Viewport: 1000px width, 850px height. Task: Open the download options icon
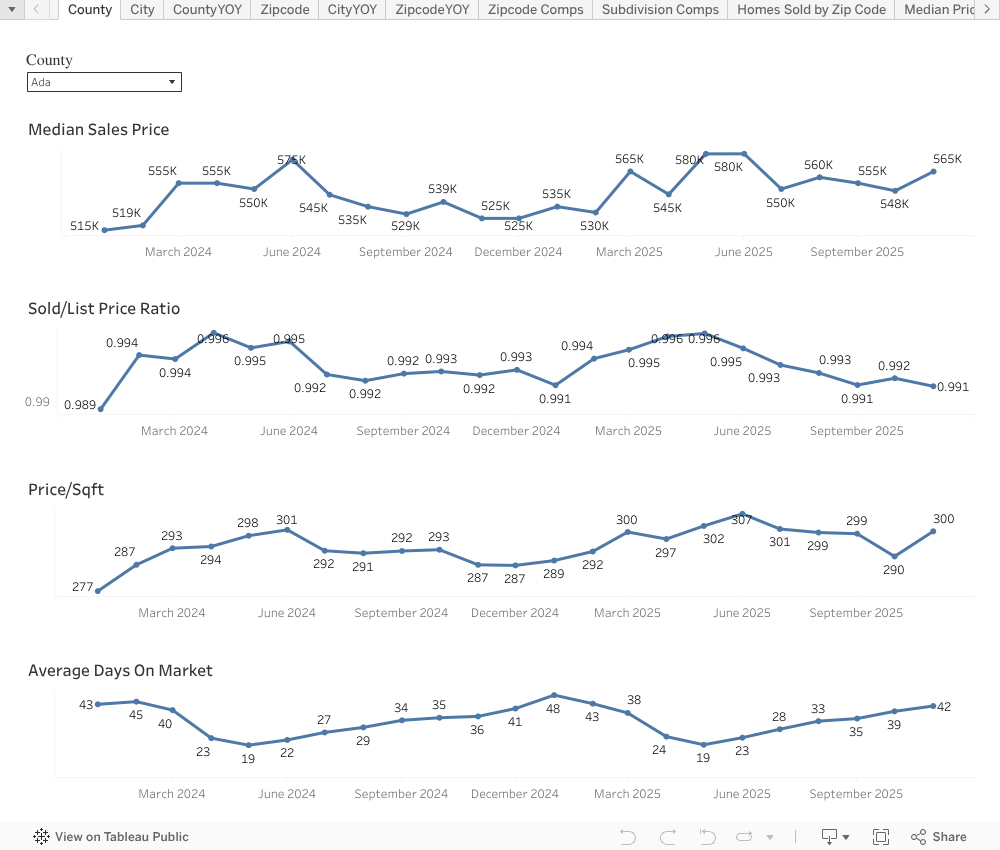click(829, 837)
